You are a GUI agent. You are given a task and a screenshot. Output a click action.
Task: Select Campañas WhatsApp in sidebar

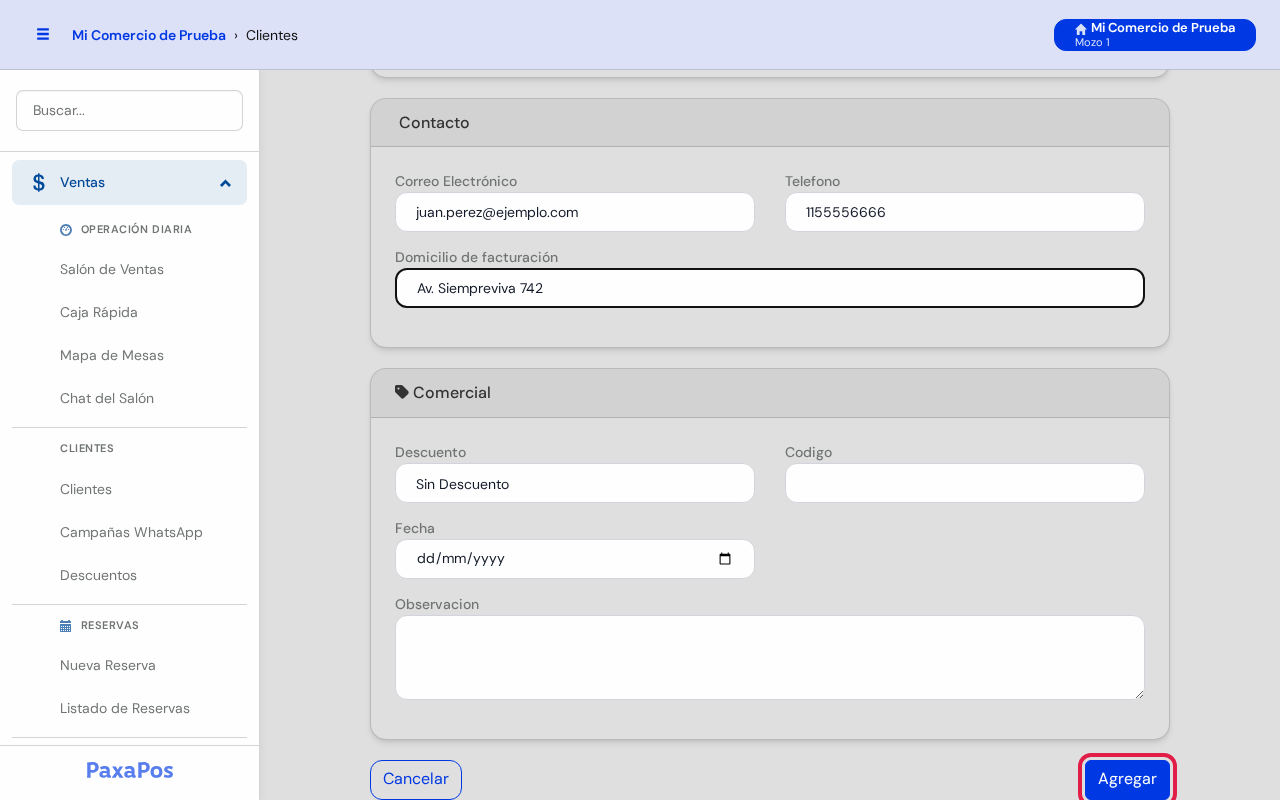point(131,533)
